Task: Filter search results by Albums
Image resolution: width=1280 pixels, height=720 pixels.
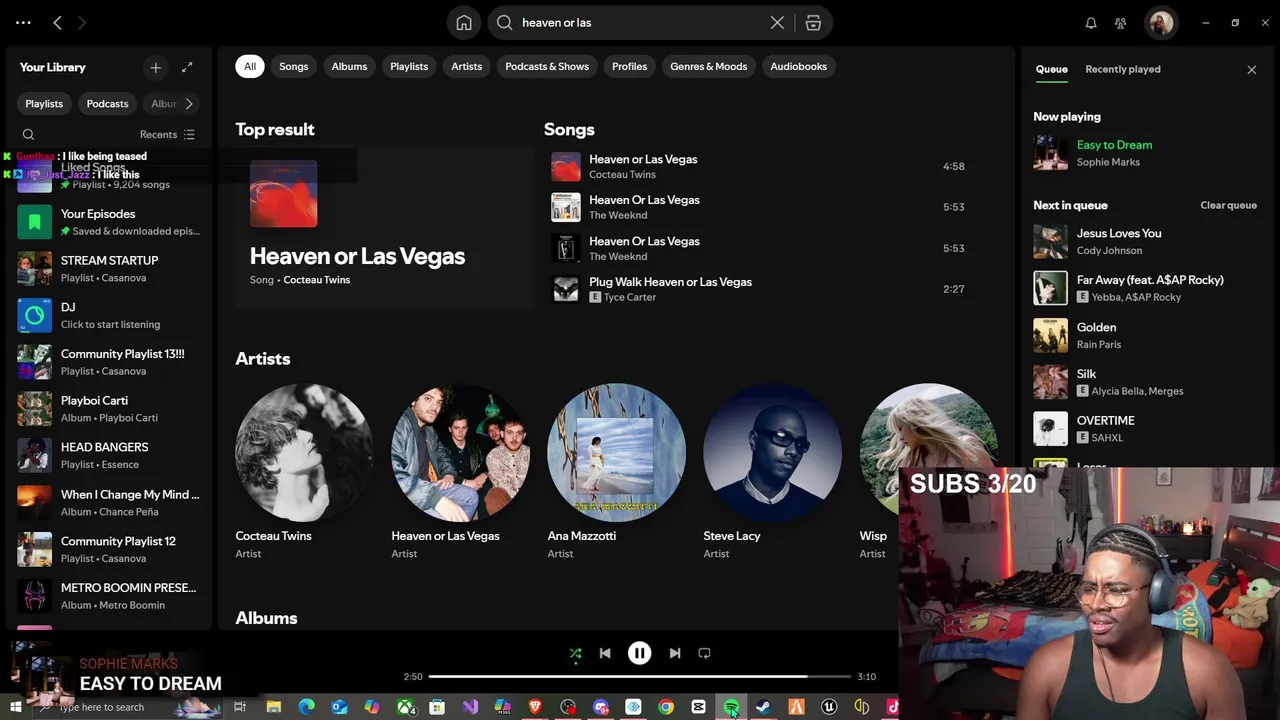Action: point(349,66)
